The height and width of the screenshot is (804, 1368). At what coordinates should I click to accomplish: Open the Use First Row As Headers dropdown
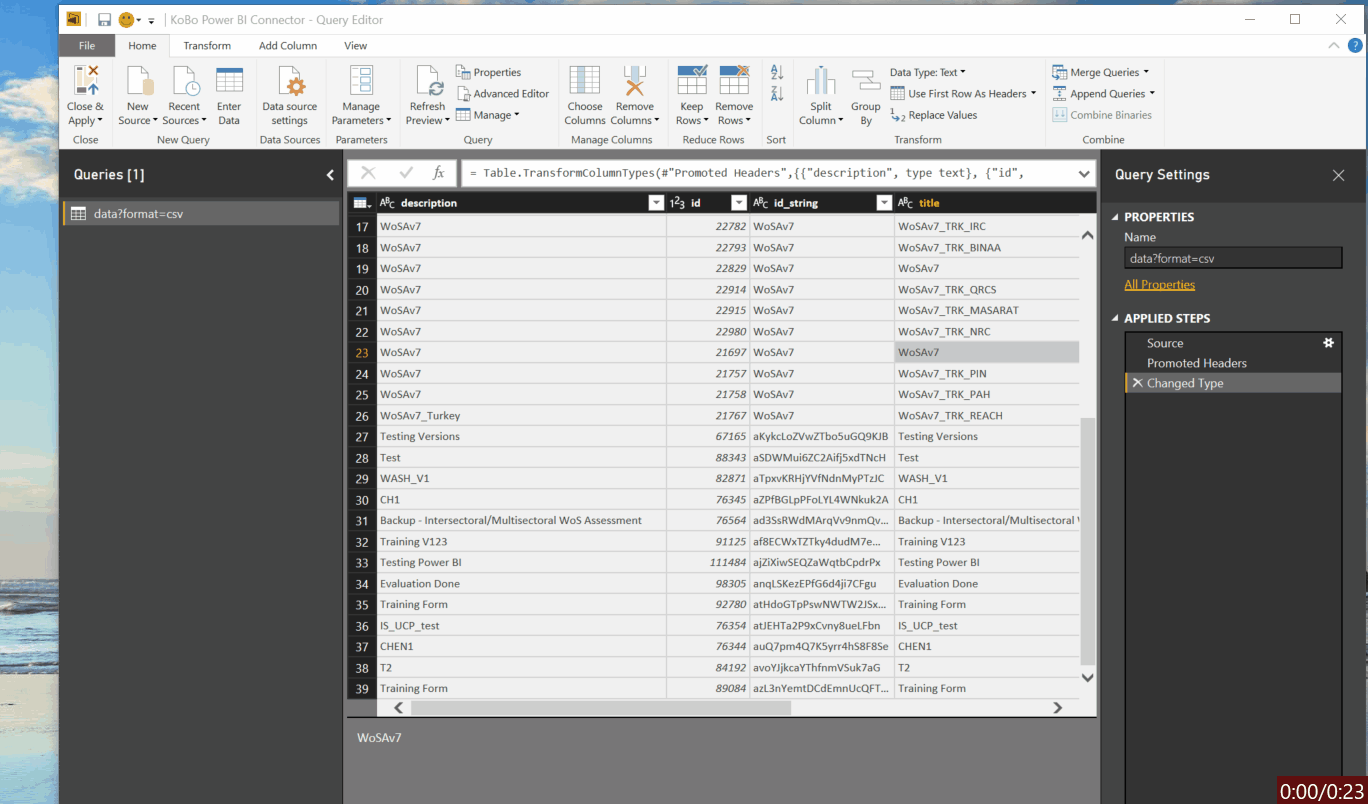pyautogui.click(x=963, y=94)
